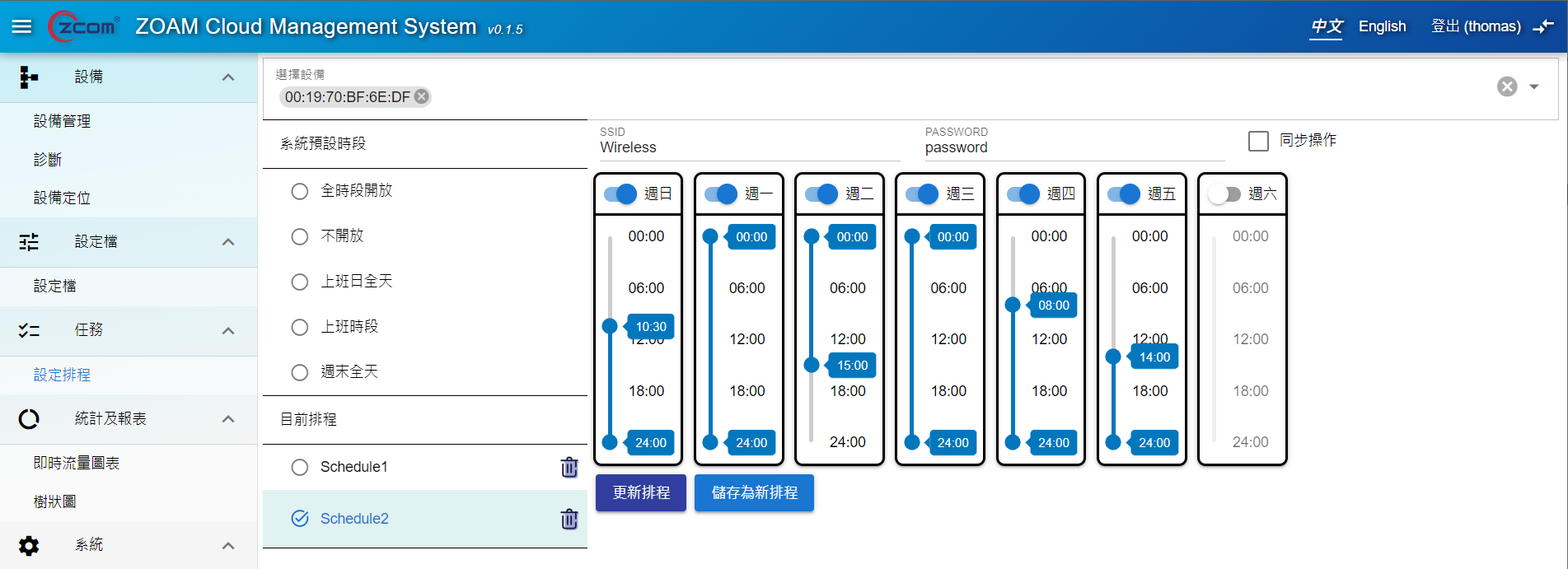Viewport: 1568px width, 569px height.
Task: Go to 即時流量圖表 page
Action: click(76, 463)
